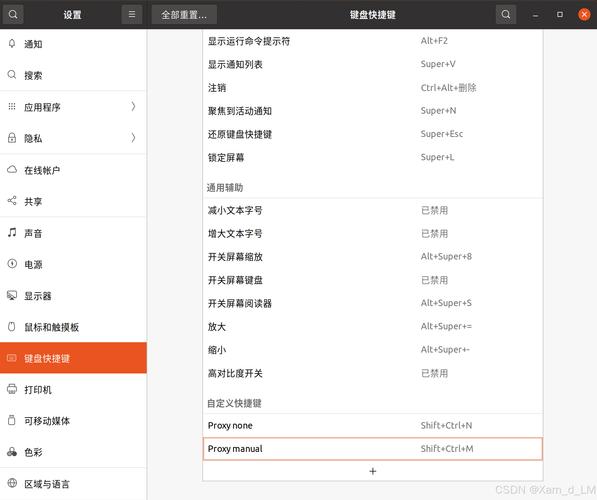The height and width of the screenshot is (500, 597).
Task: Add a custom shortcut with plus button
Action: [x=373, y=471]
